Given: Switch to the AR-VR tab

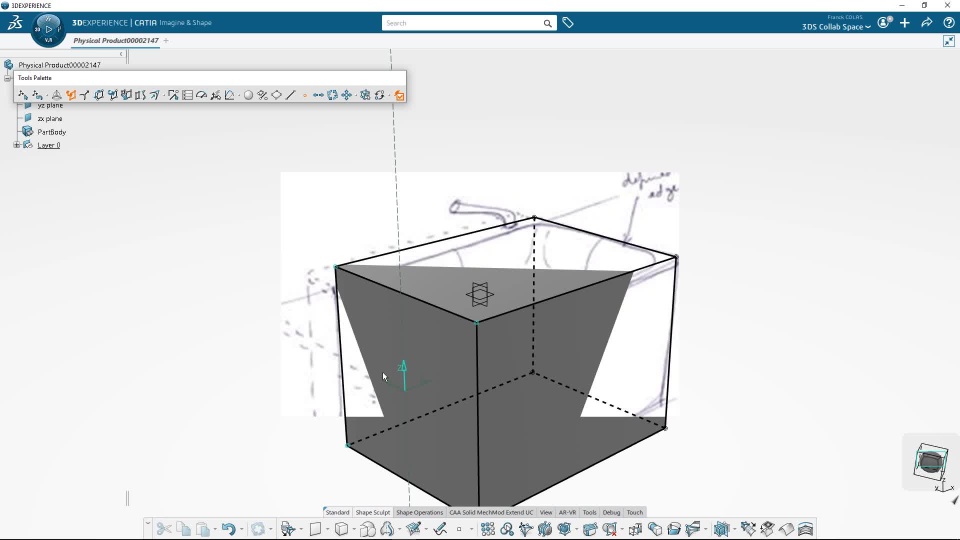Looking at the screenshot, I should 567,512.
